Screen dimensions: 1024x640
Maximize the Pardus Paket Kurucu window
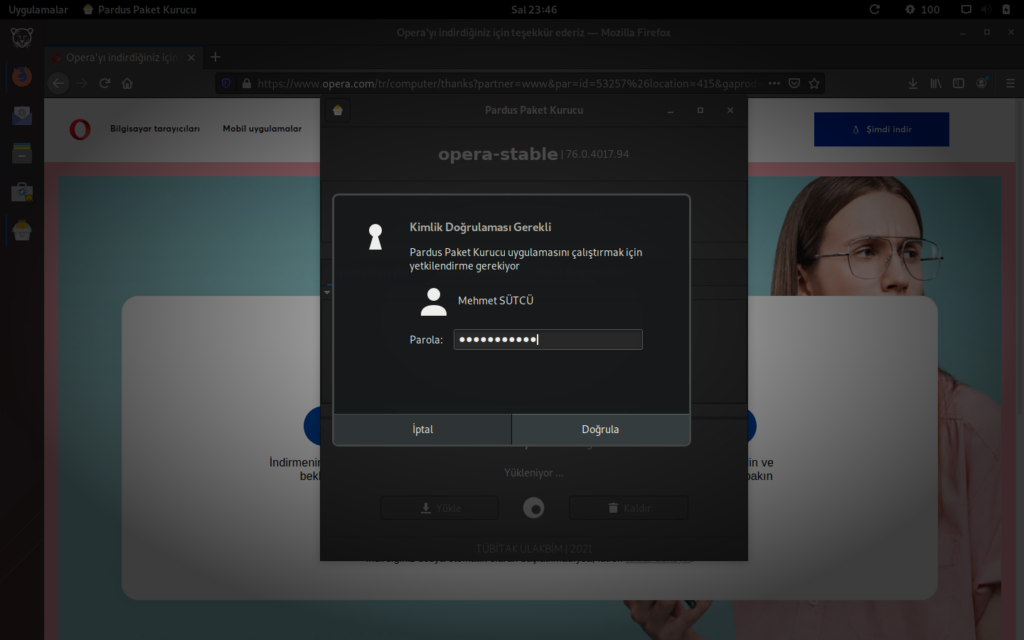tap(700, 110)
